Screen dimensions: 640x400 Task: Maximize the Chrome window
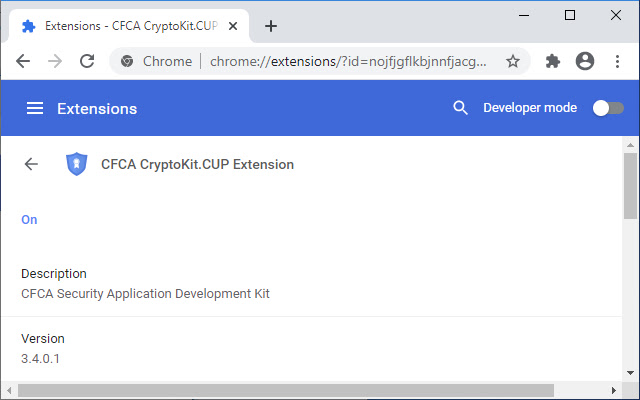pos(570,16)
